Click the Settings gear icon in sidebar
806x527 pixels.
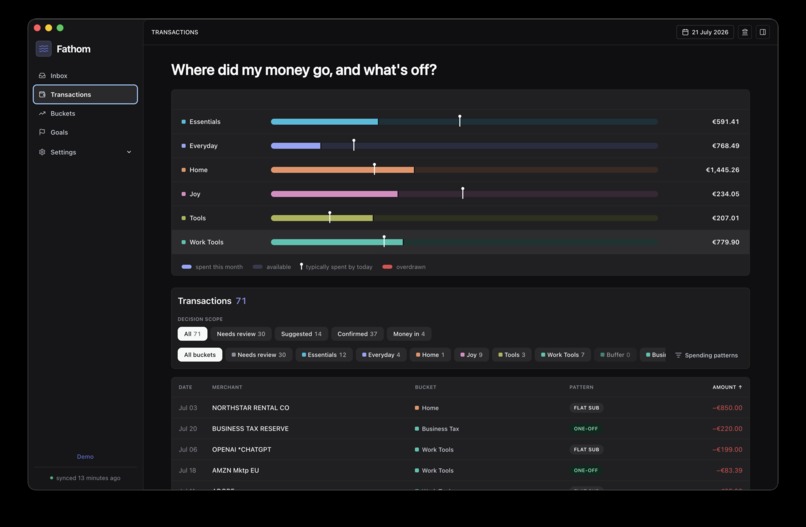click(42, 152)
